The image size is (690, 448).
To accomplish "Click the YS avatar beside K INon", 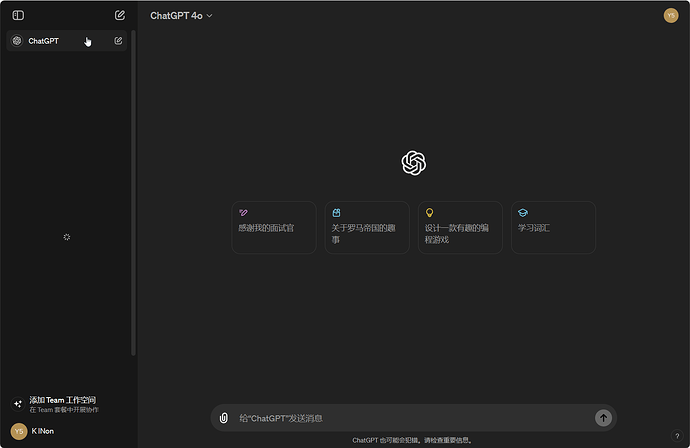I will (19, 431).
